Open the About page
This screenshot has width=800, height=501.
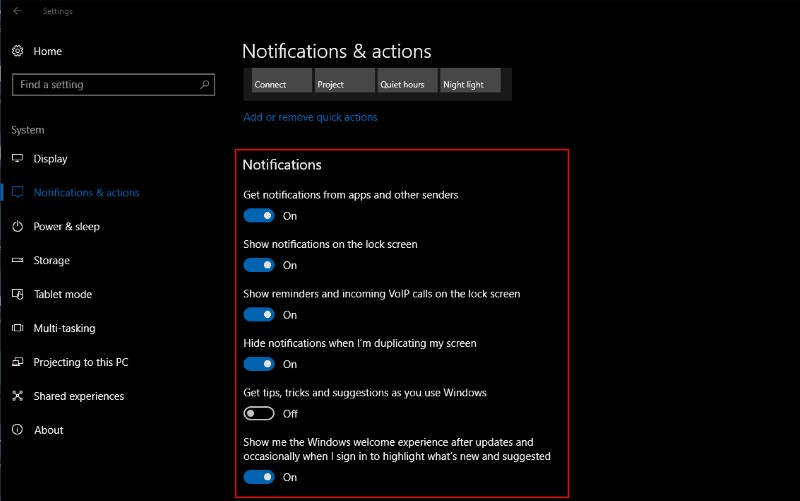[x=48, y=430]
